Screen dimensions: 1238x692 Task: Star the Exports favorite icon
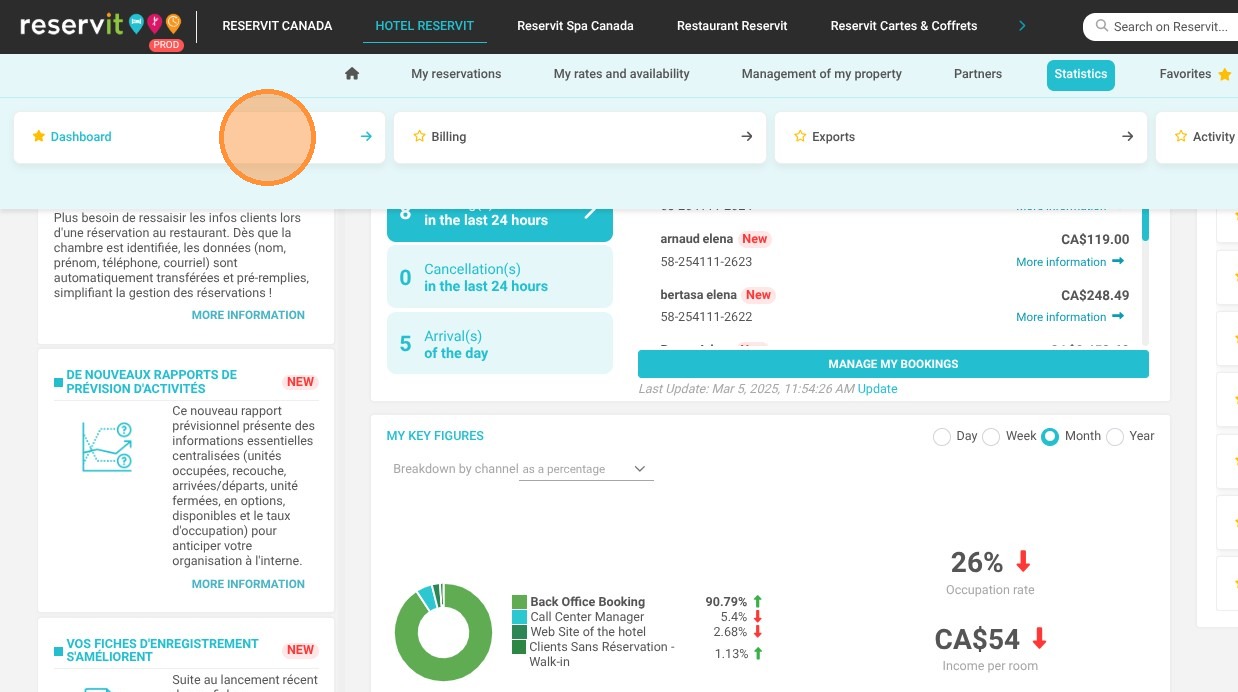point(800,136)
